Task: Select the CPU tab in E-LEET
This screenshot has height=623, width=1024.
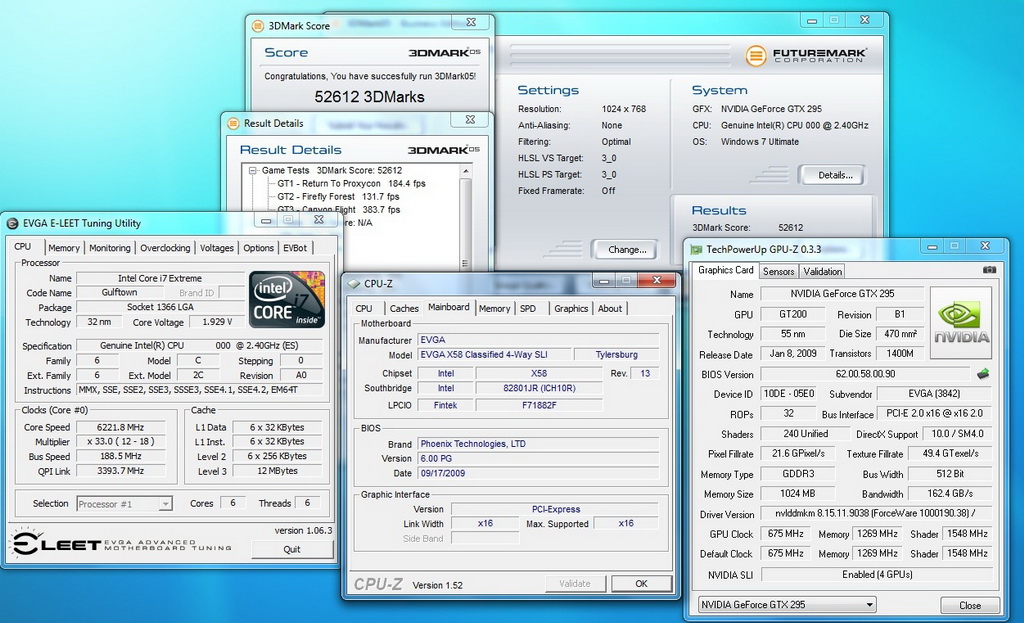Action: 23,247
